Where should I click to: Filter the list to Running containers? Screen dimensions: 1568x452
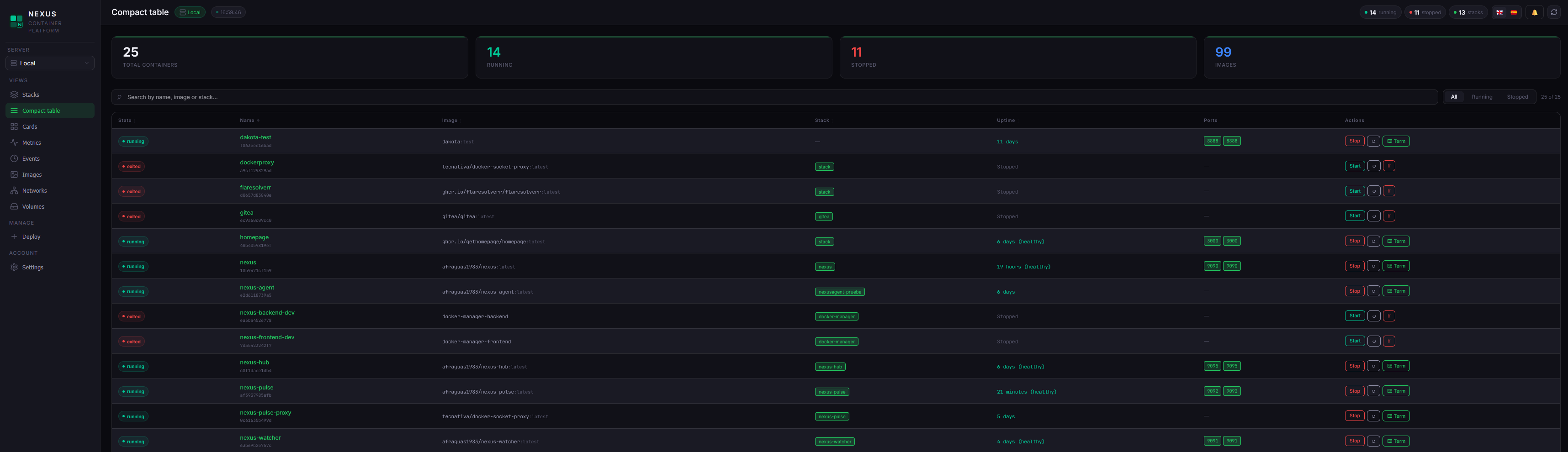click(x=1482, y=97)
